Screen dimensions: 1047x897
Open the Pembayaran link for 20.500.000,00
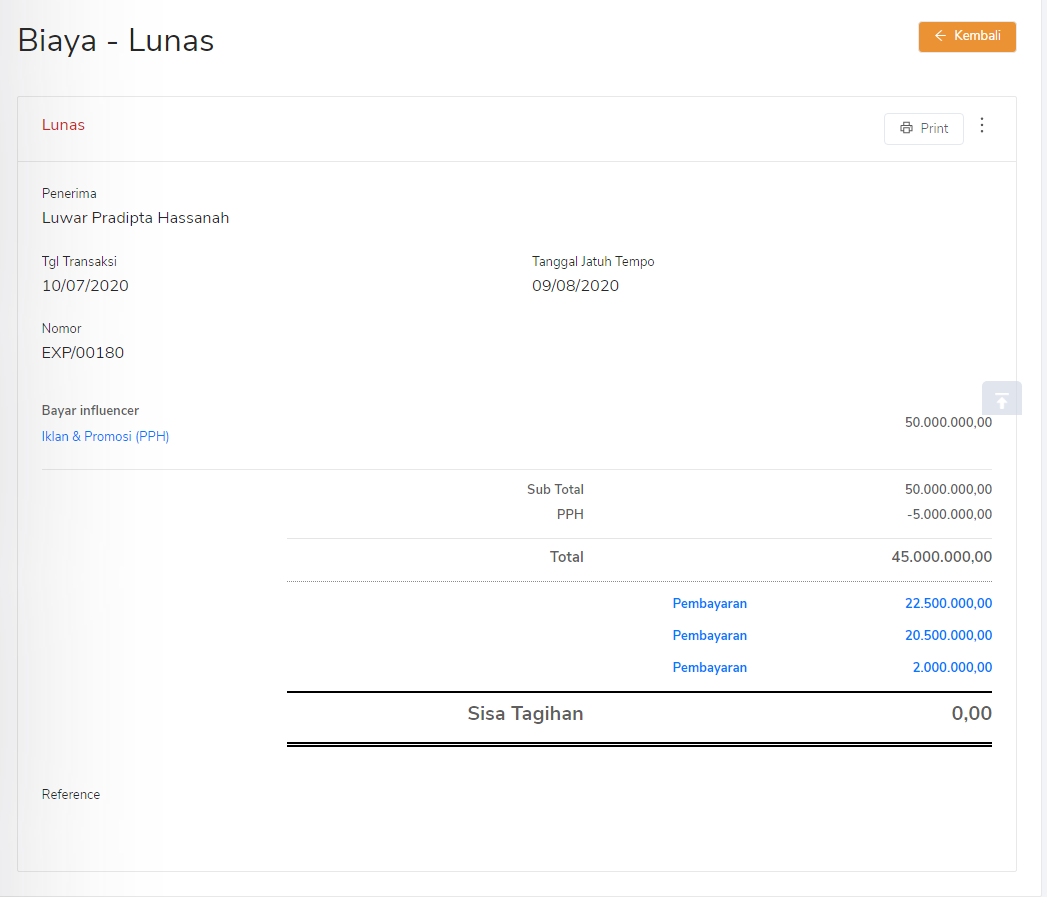click(709, 635)
